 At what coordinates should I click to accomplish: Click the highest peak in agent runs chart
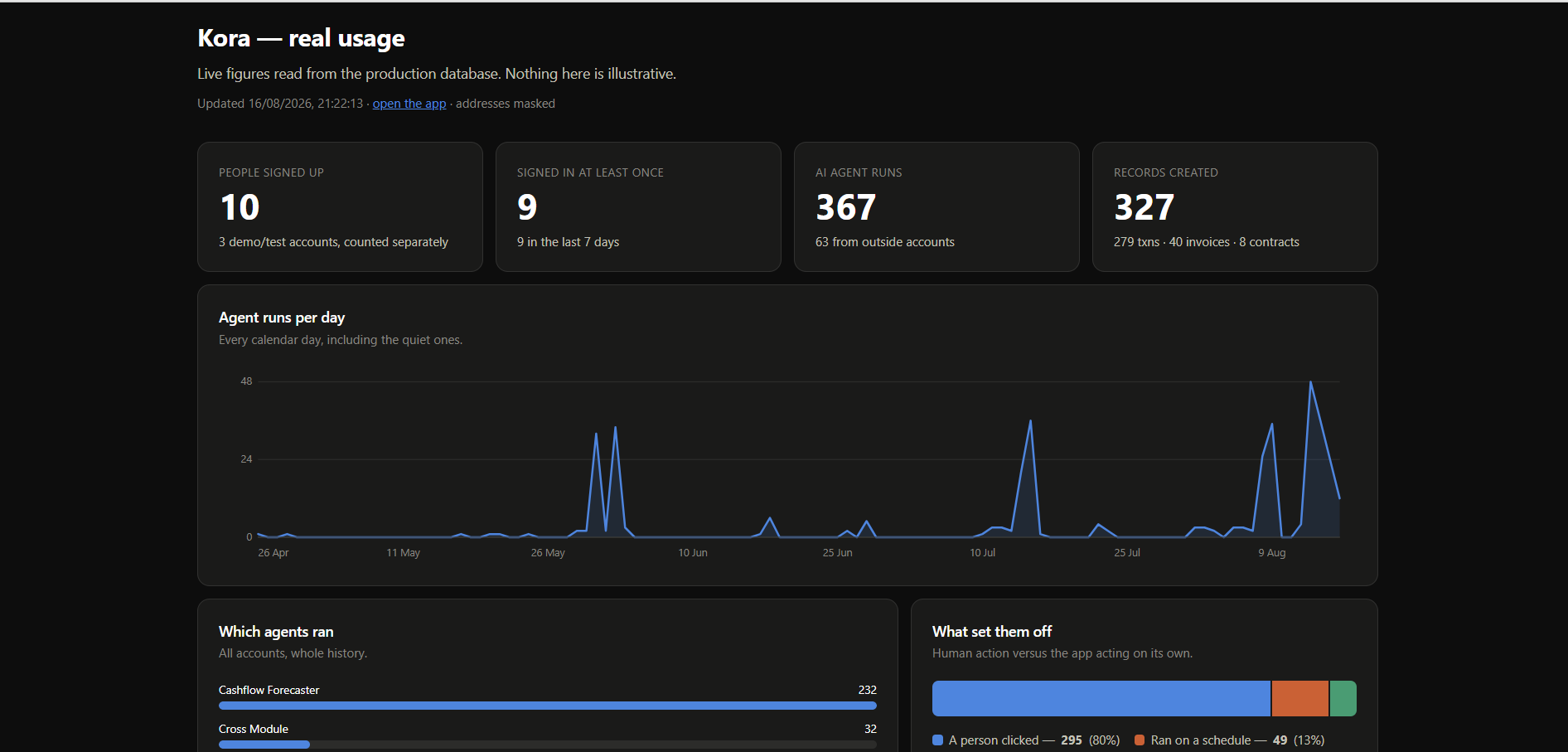click(1310, 382)
